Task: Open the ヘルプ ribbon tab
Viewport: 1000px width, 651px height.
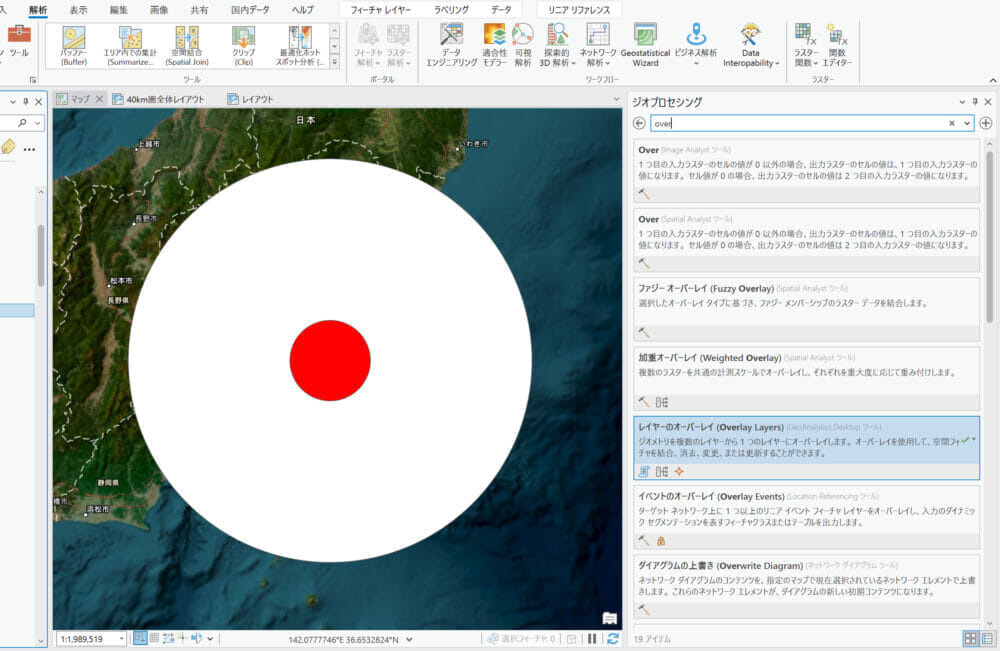Action: (302, 10)
